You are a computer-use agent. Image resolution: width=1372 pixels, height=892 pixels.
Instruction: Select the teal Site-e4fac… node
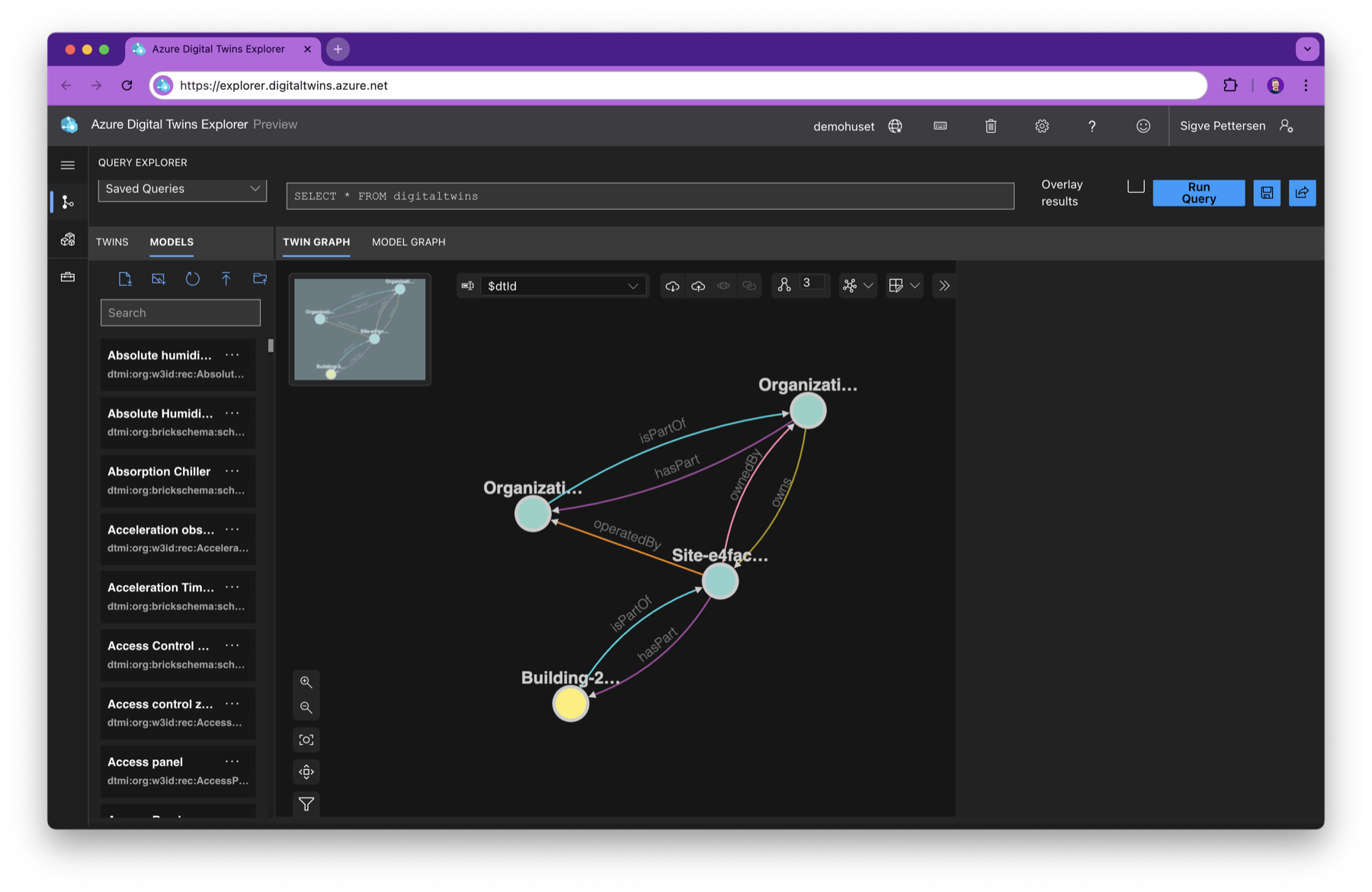(720, 582)
